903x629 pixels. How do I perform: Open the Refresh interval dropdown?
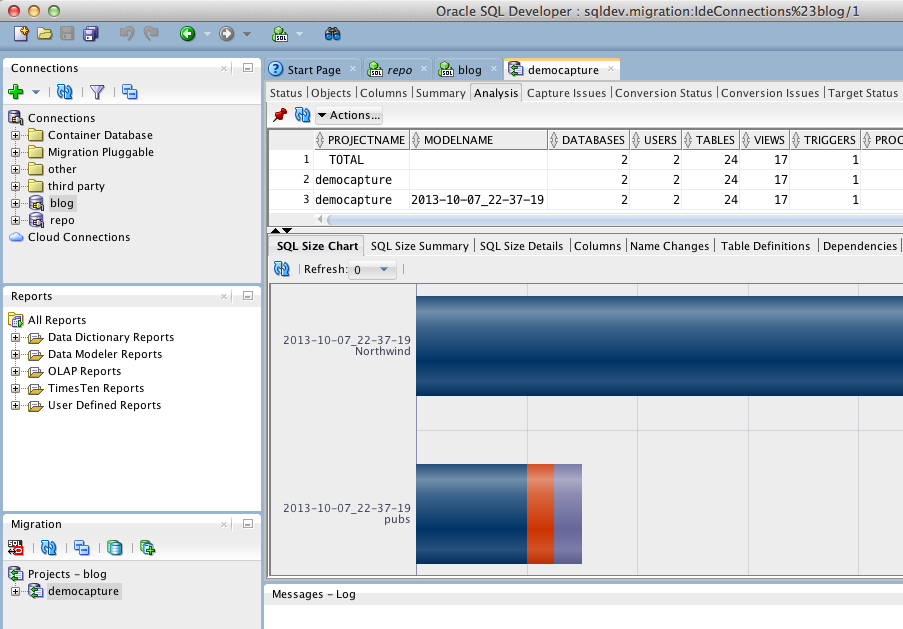(384, 269)
